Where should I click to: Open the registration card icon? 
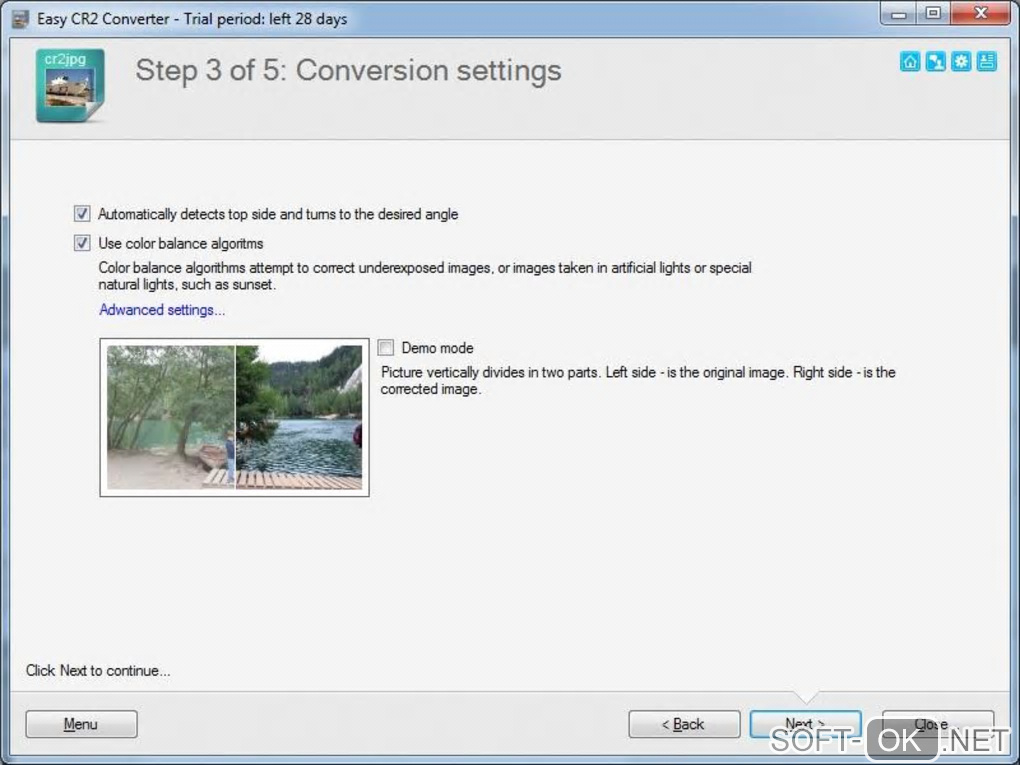click(x=986, y=62)
